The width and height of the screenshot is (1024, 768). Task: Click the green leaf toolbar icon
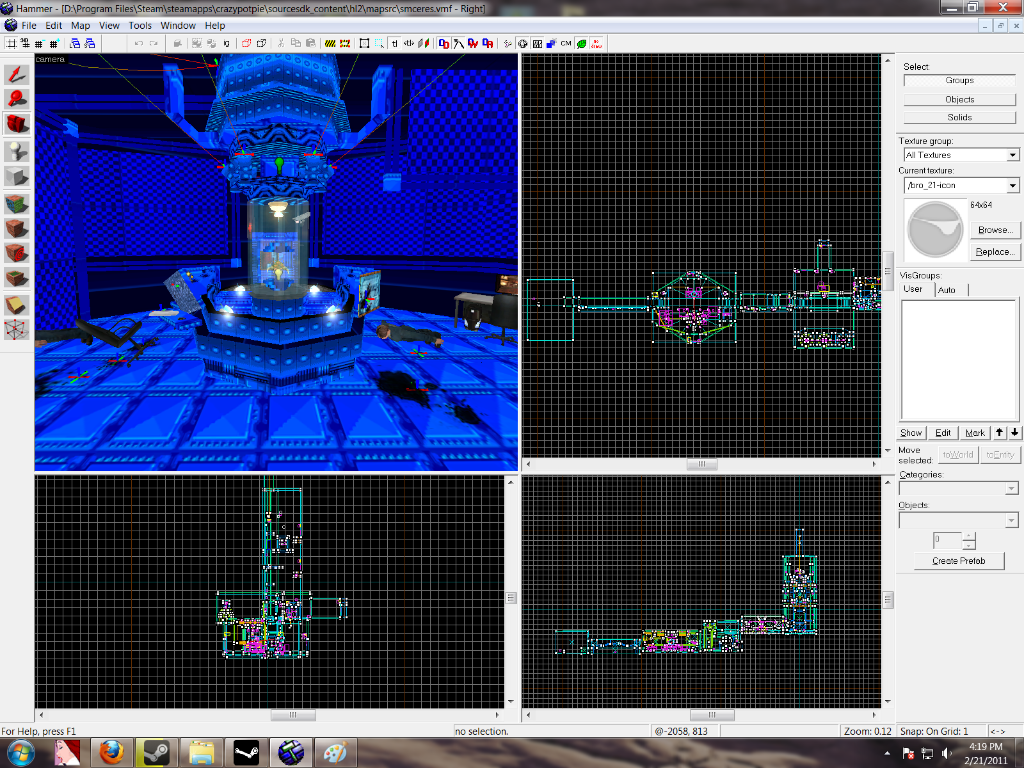point(582,44)
